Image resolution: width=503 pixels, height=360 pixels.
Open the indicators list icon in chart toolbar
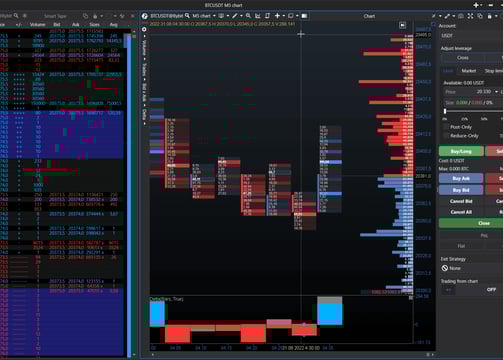221,16
